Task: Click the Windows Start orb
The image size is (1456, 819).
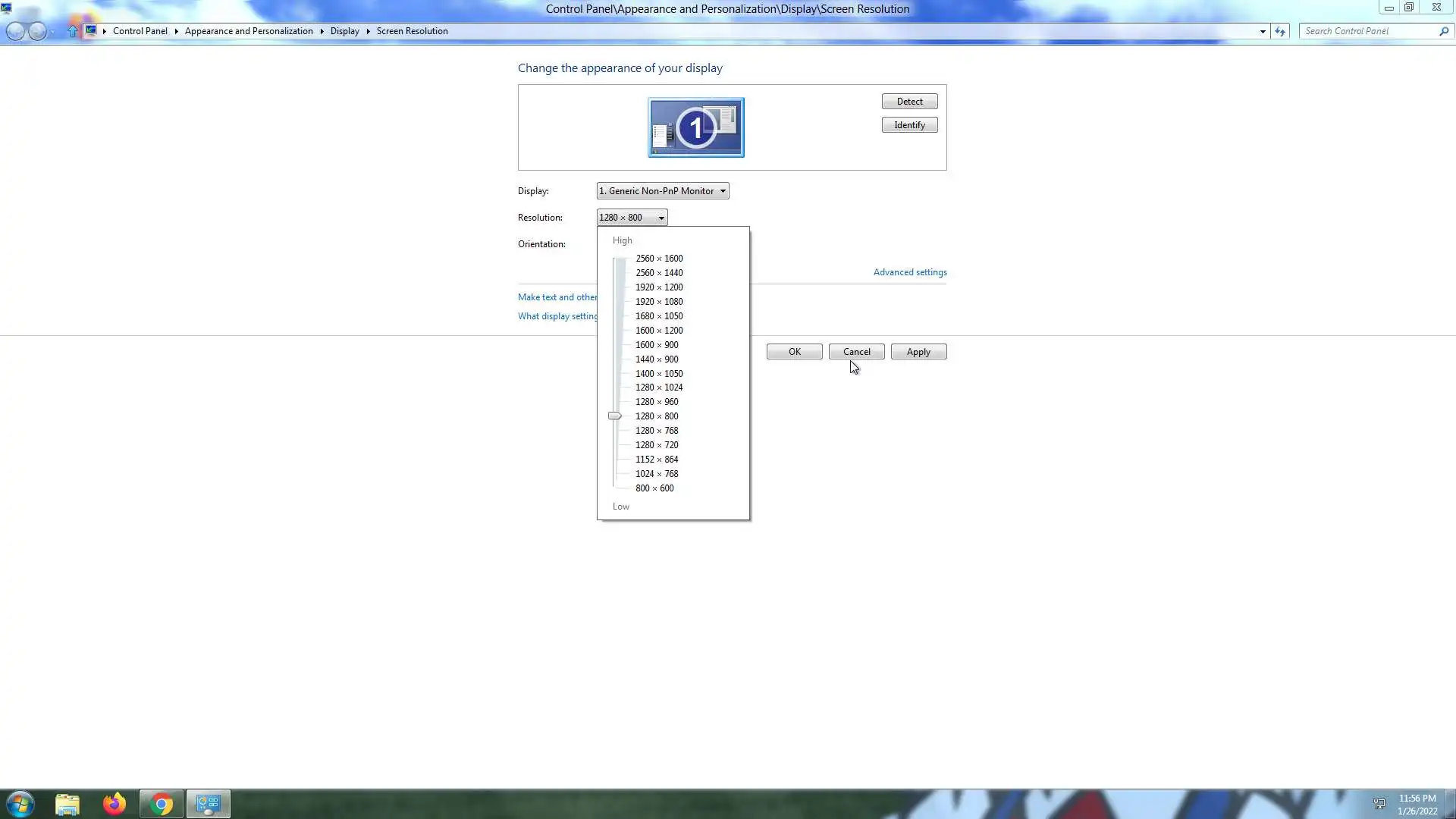Action: click(x=20, y=804)
